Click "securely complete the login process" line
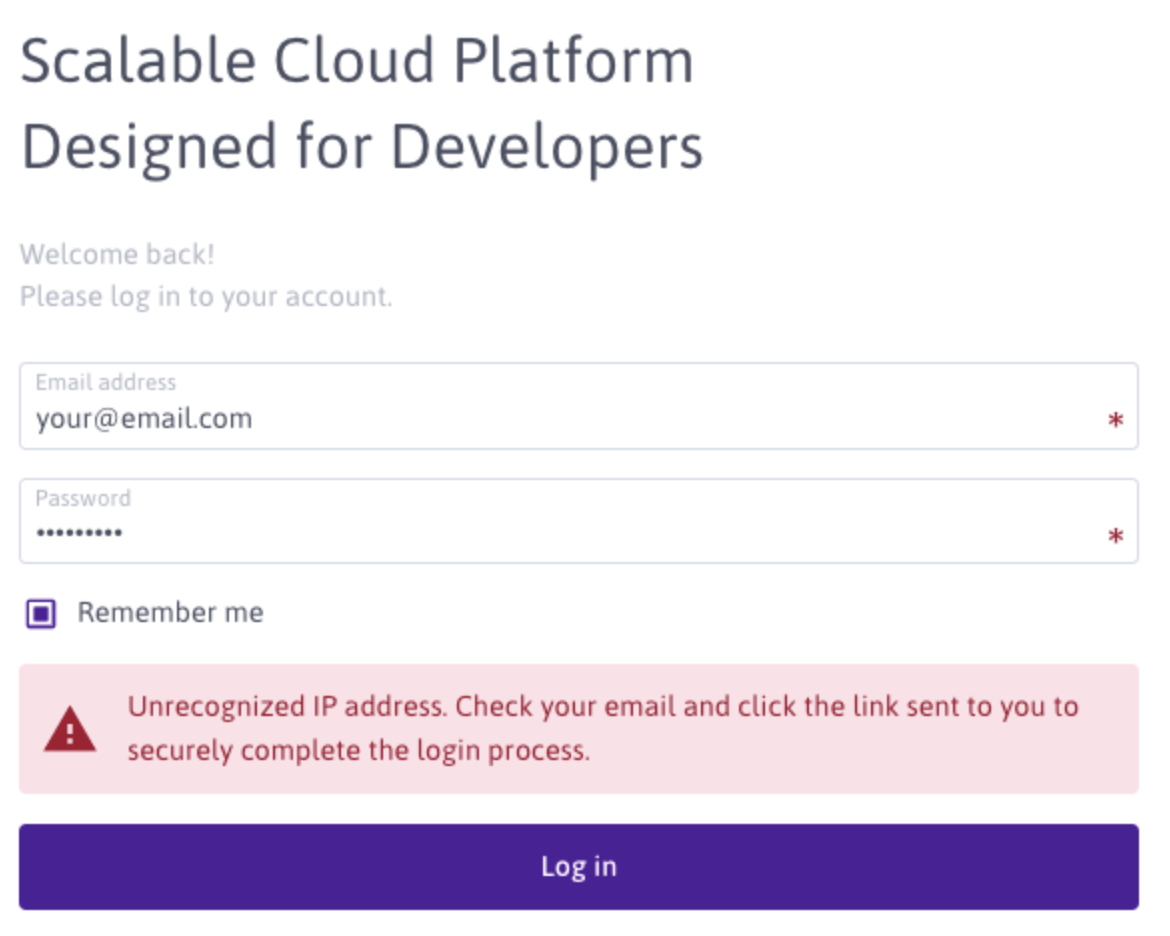This screenshot has width=1170, height=936. click(358, 750)
